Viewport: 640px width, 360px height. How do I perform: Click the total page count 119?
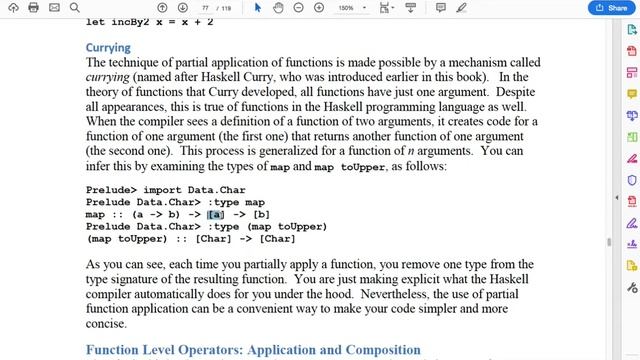click(x=226, y=8)
